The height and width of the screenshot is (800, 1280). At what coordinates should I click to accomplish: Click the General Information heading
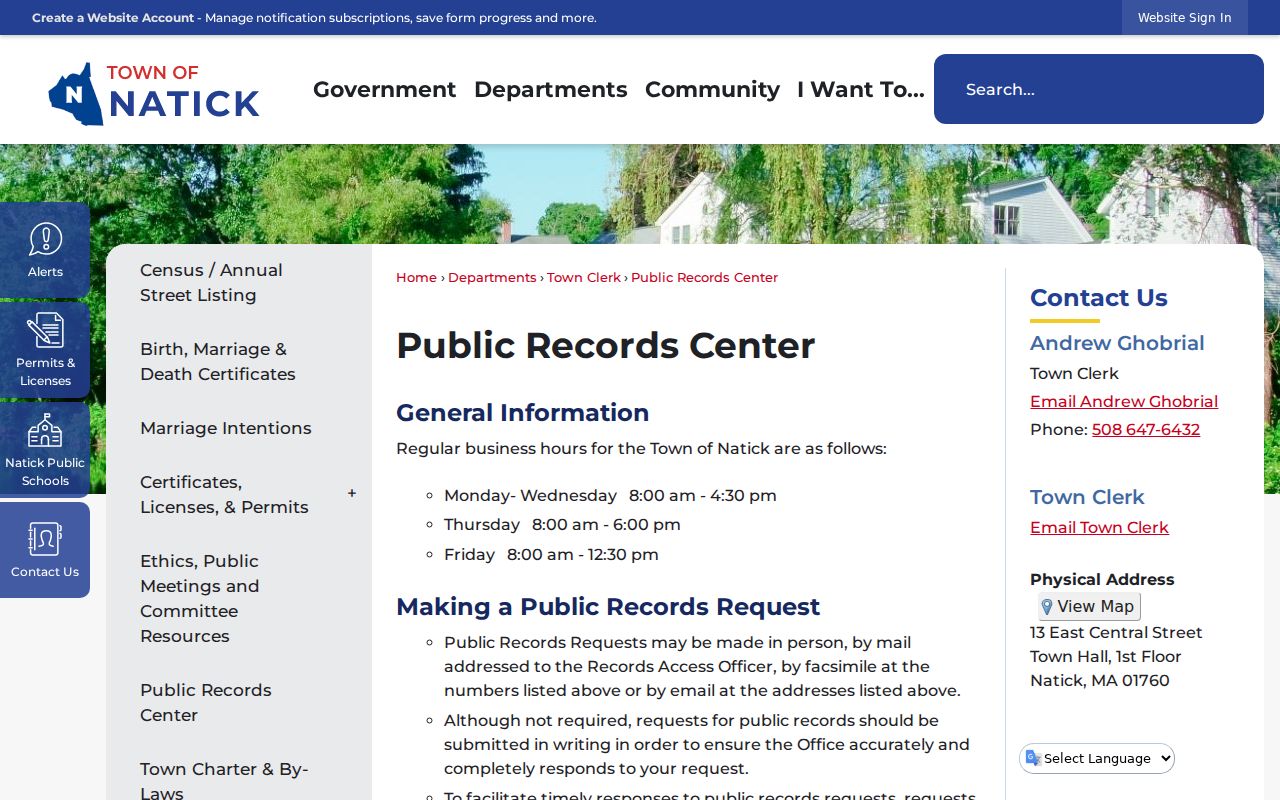tap(522, 412)
